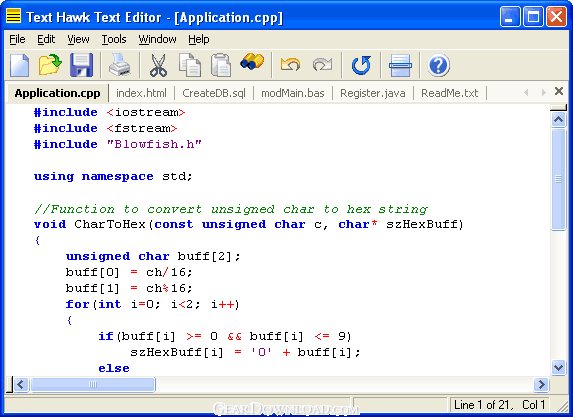Undo last edit with undo arrow
Screen dimensions: 573x417
point(291,65)
